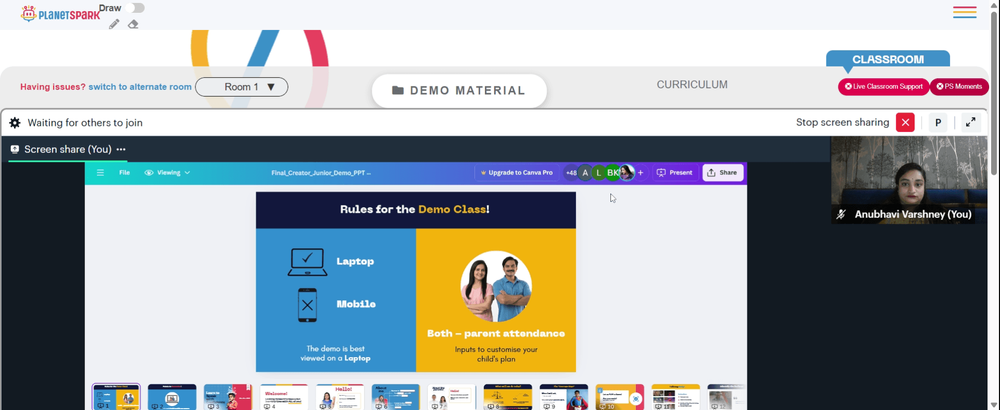The height and width of the screenshot is (410, 1000).
Task: Click the parents photo on slide
Action: click(x=496, y=286)
